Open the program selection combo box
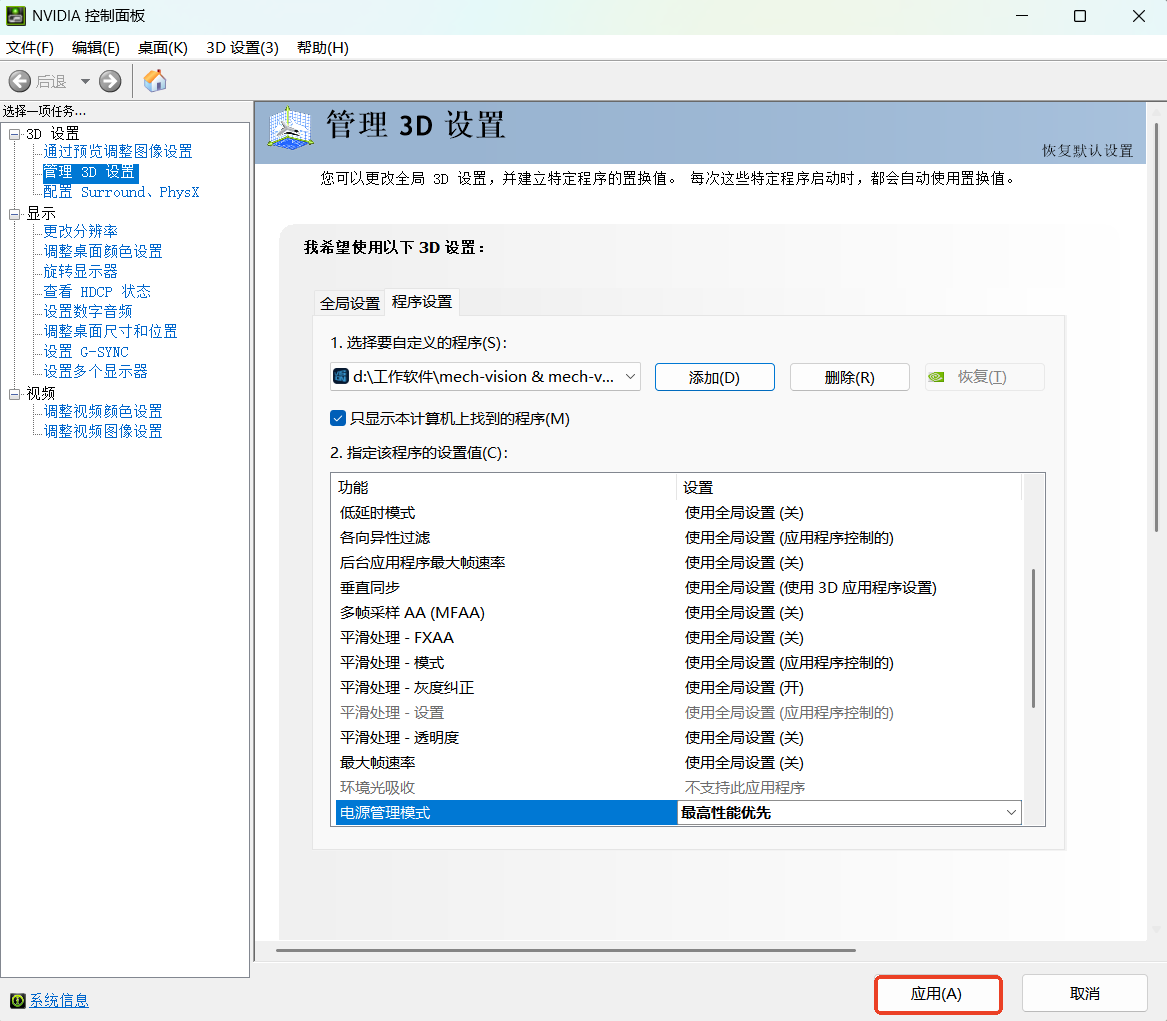 tap(630, 377)
